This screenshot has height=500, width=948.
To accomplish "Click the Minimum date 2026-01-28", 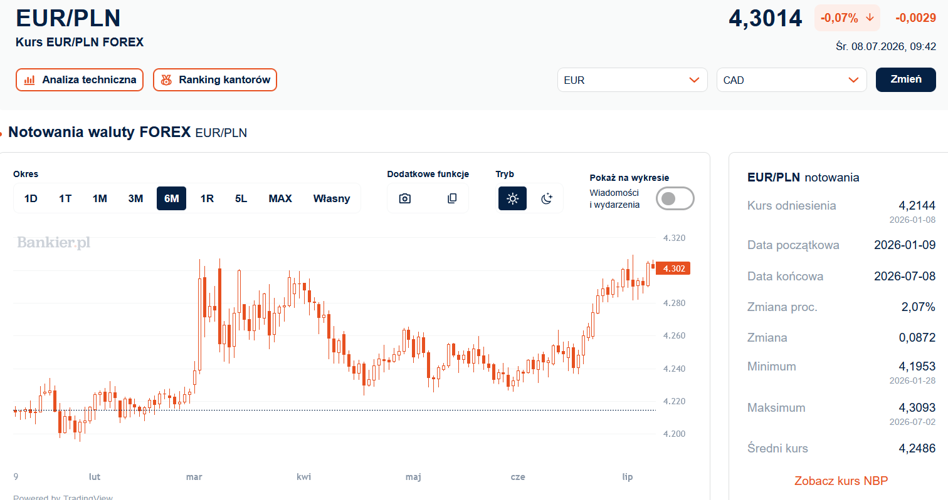I will pyautogui.click(x=912, y=381).
